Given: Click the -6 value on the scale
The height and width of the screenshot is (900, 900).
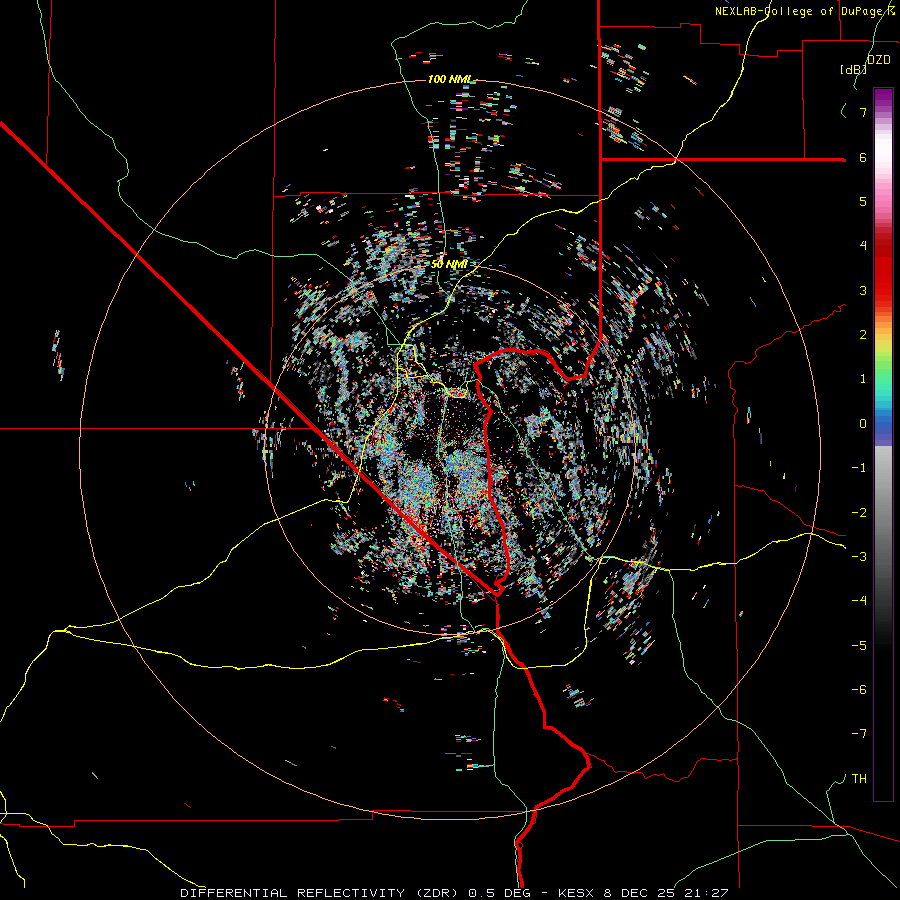Looking at the screenshot, I should pyautogui.click(x=859, y=690).
